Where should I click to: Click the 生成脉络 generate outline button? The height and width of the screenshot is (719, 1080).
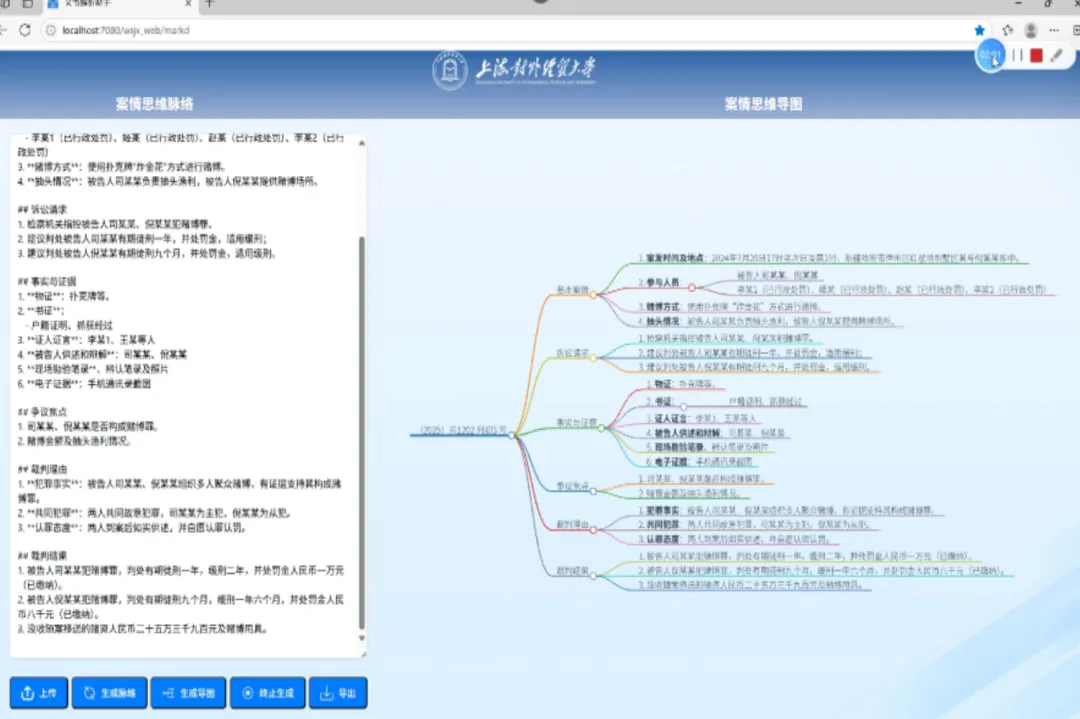110,693
